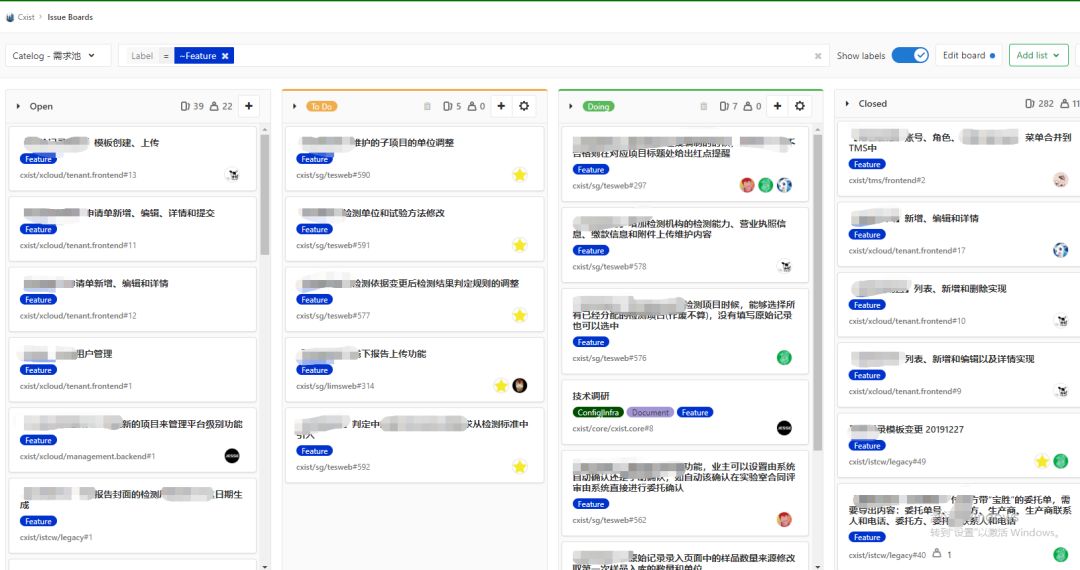This screenshot has height=570, width=1080.
Task: Click star avatar on tesweb#592 card
Action: coord(520,467)
